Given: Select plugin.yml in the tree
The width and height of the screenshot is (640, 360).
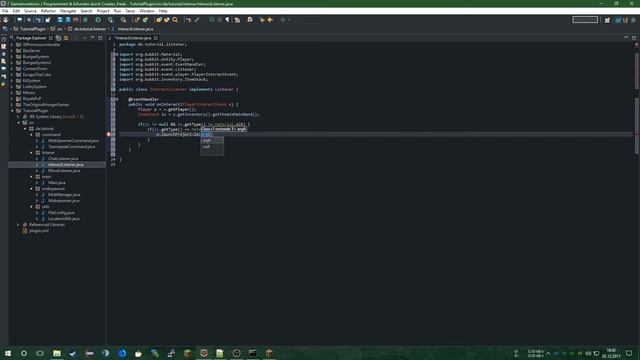Looking at the screenshot, I should pos(39,231).
